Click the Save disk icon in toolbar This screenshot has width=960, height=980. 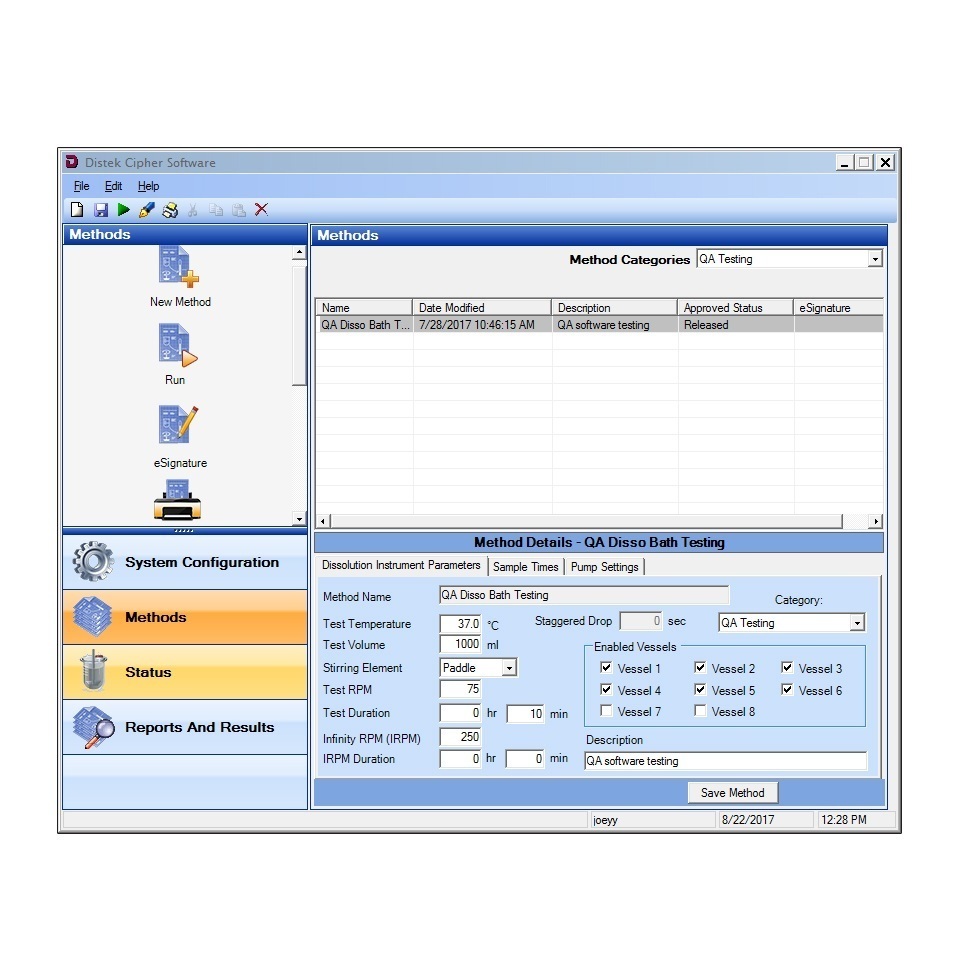click(x=101, y=210)
